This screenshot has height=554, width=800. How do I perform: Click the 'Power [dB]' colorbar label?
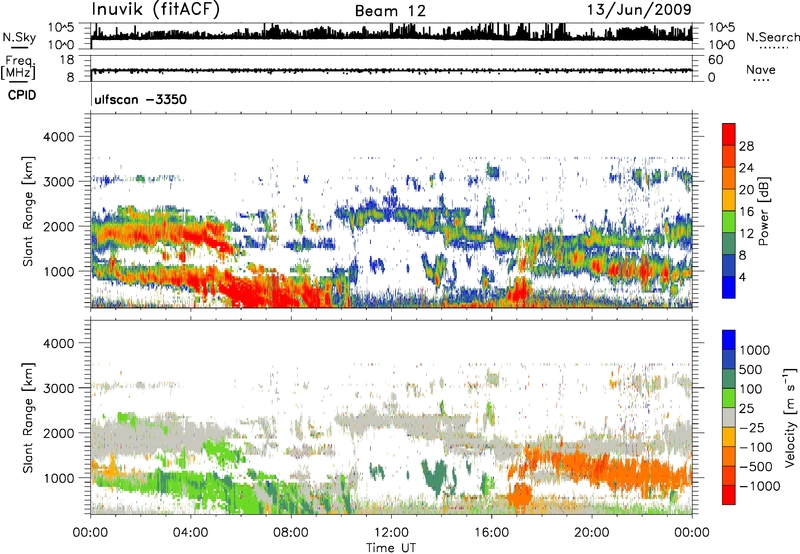click(x=763, y=211)
